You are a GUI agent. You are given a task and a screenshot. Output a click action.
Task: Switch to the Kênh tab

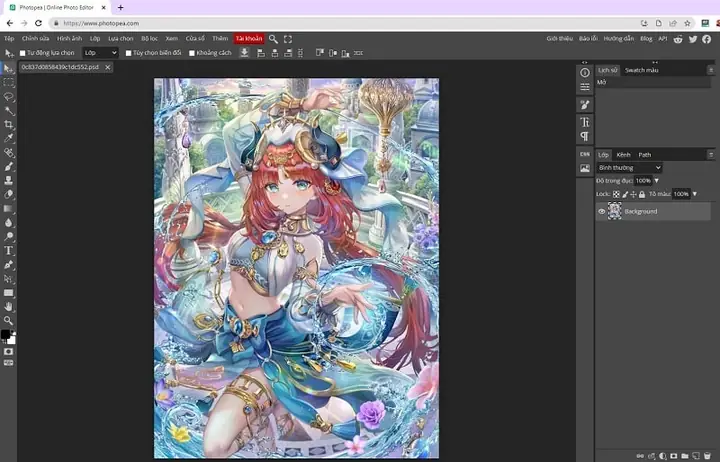[x=623, y=155]
